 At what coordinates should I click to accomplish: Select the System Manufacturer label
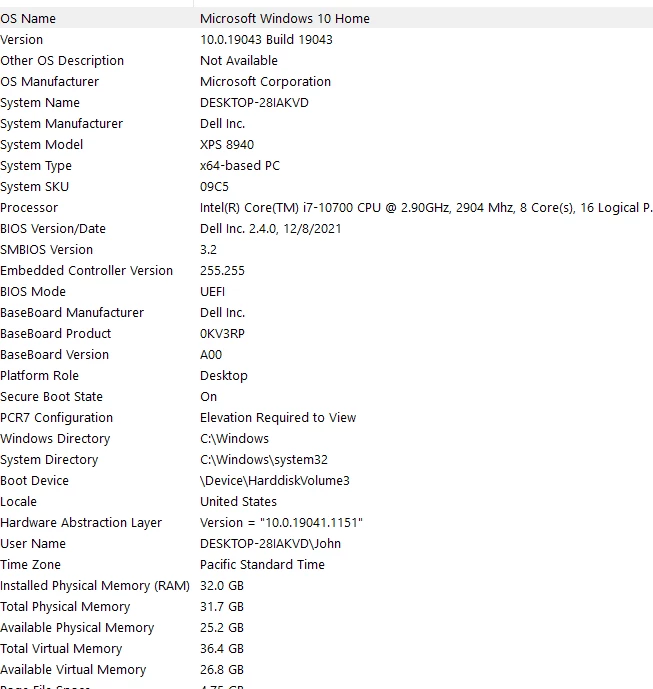click(x=62, y=123)
